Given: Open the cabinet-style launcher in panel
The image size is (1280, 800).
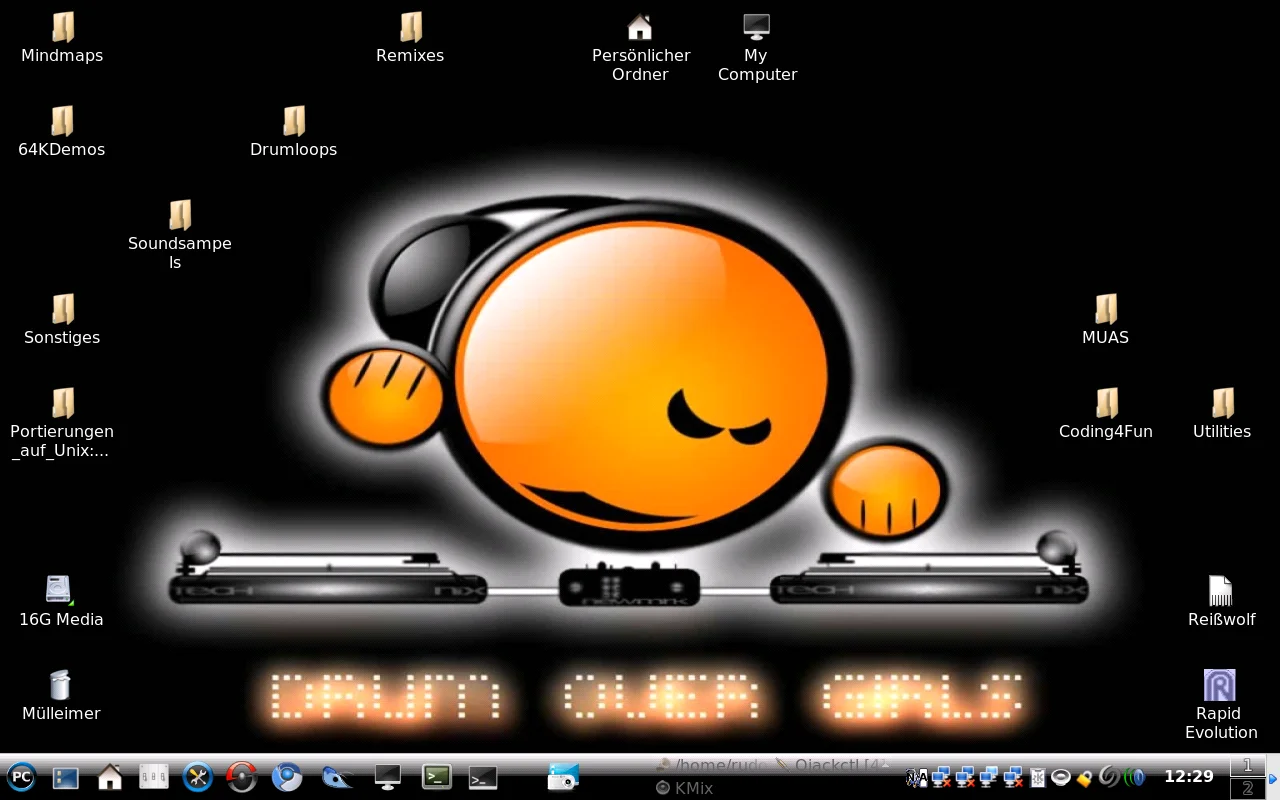Looking at the screenshot, I should 153,776.
